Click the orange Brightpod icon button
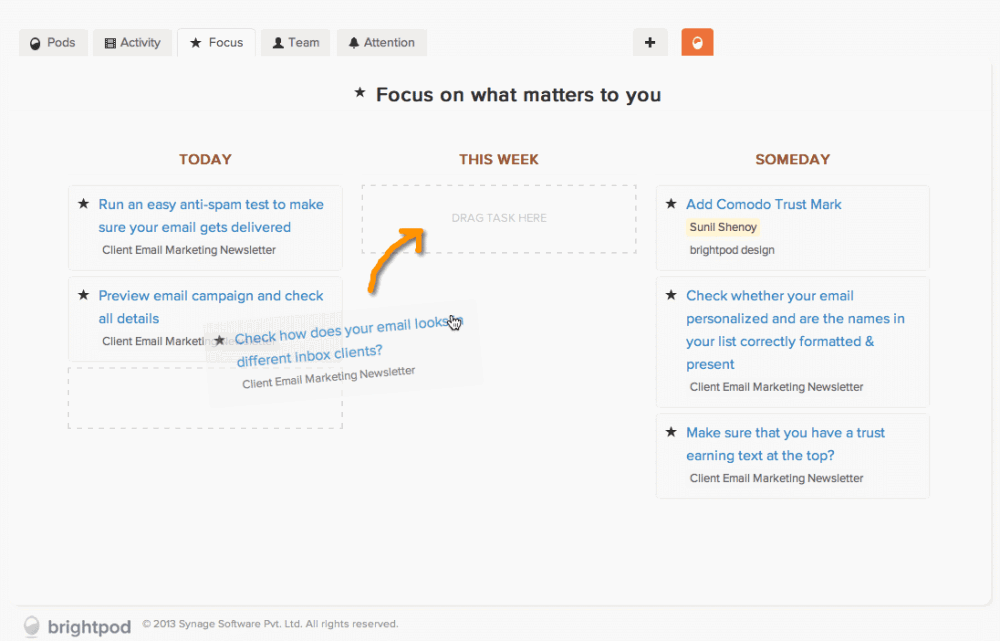 697,42
